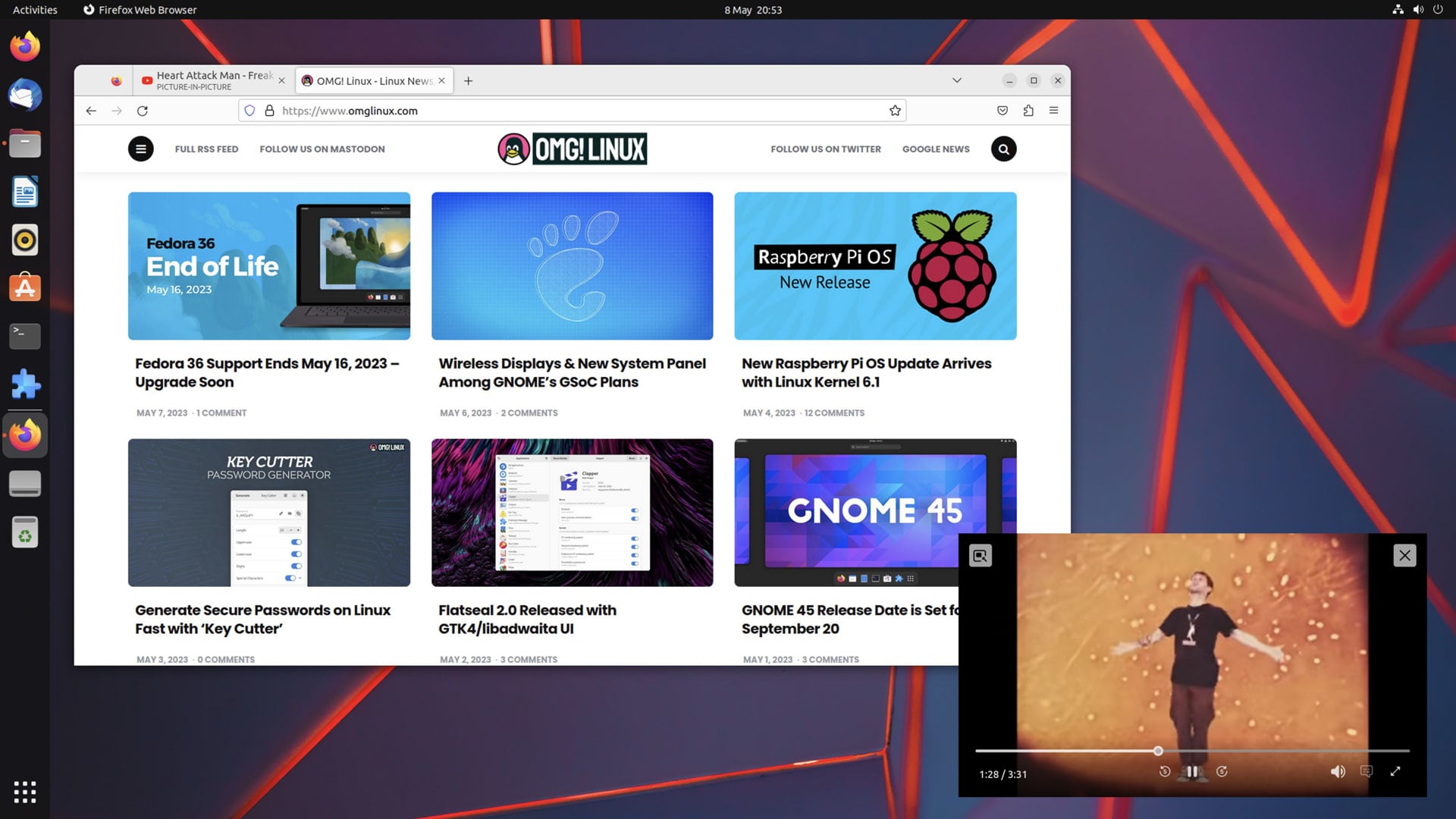This screenshot has height=819, width=1456.
Task: Open the OMG! Linux site search
Action: (x=1003, y=149)
